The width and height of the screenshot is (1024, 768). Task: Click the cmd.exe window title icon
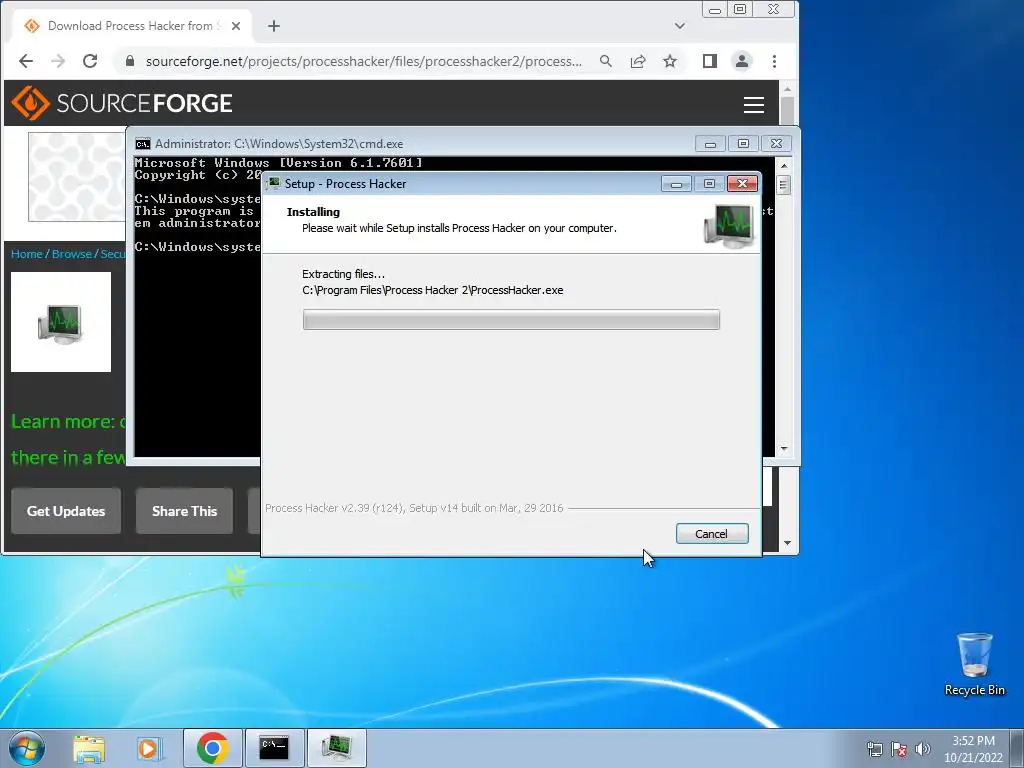click(x=142, y=144)
